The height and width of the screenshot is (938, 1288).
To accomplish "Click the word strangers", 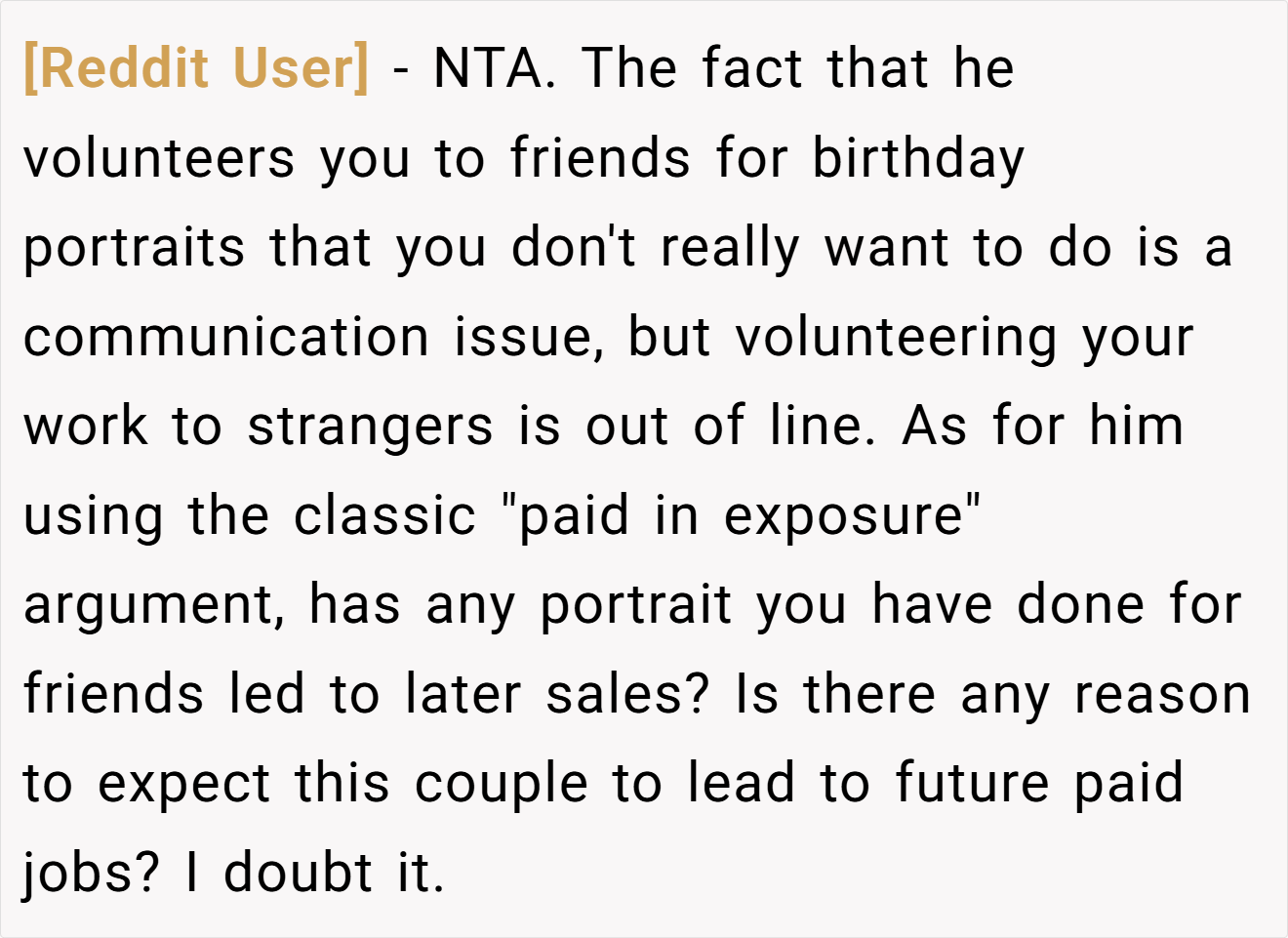I will tap(370, 428).
